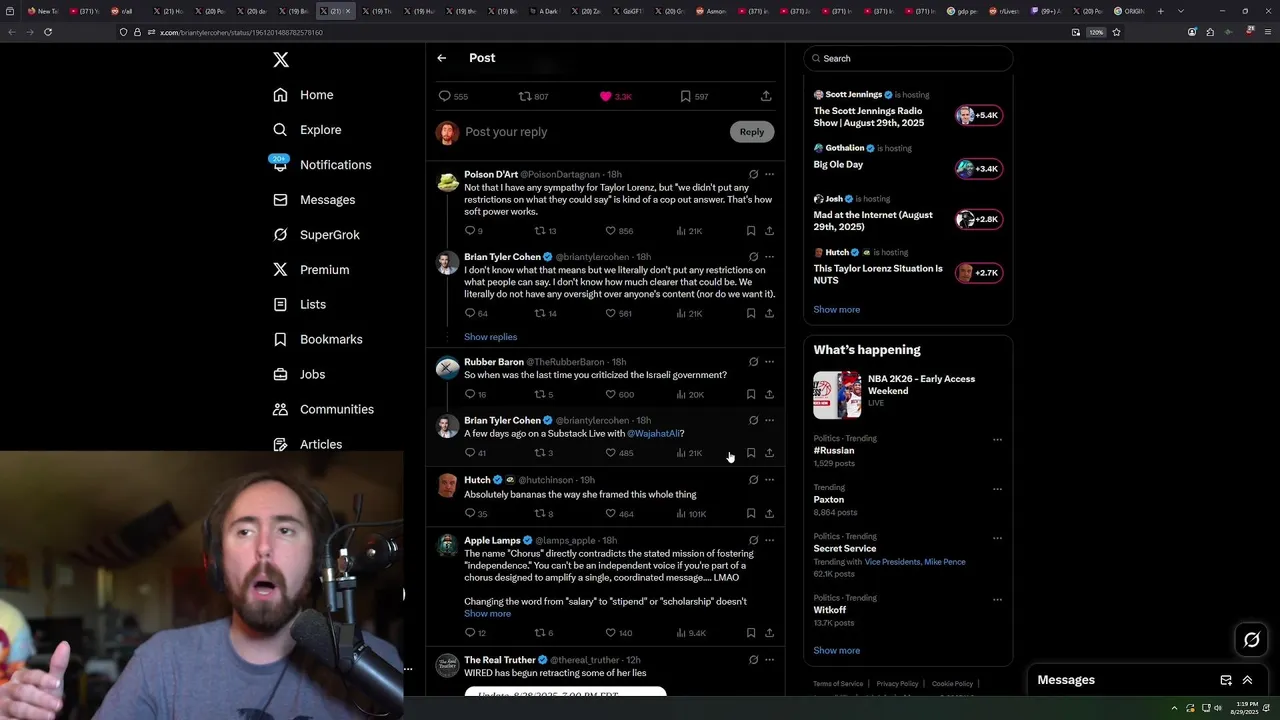Click the Bookmarks sidebar icon
1280x720 pixels.
[281, 339]
